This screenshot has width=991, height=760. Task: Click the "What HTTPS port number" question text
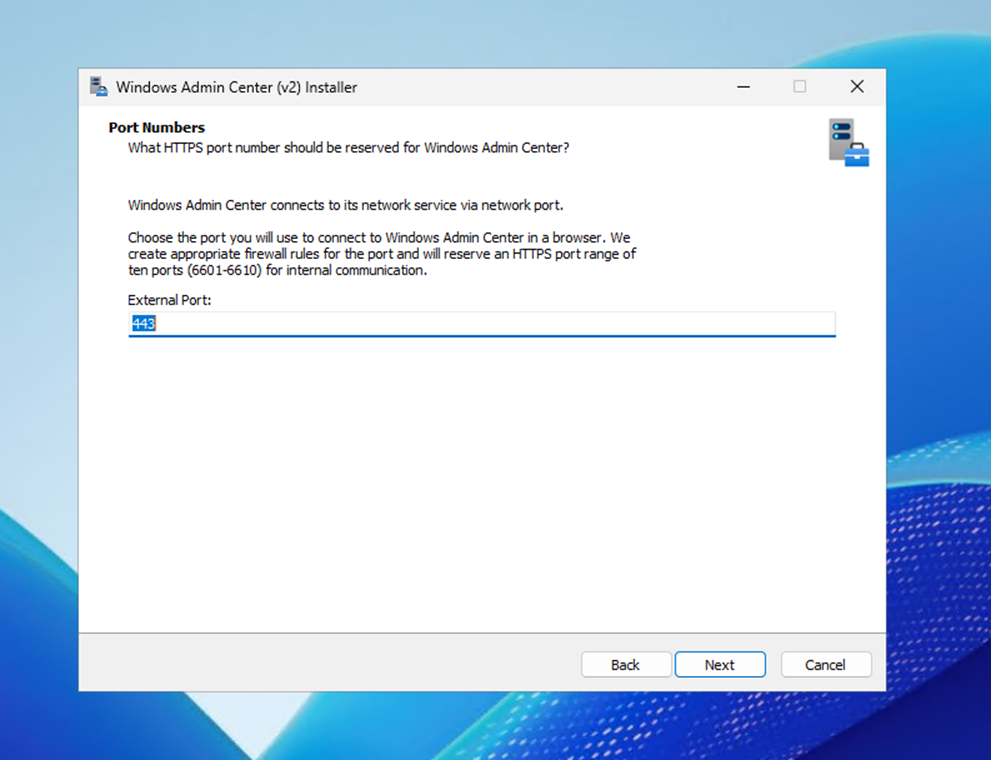[349, 148]
